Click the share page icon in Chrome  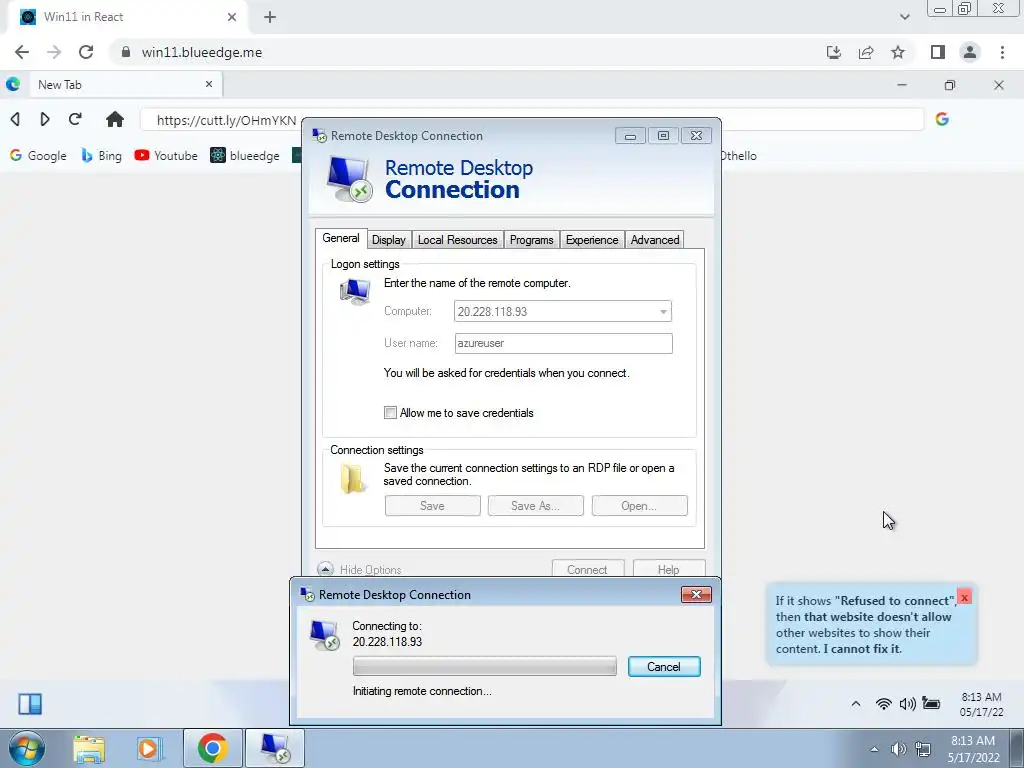(x=866, y=52)
